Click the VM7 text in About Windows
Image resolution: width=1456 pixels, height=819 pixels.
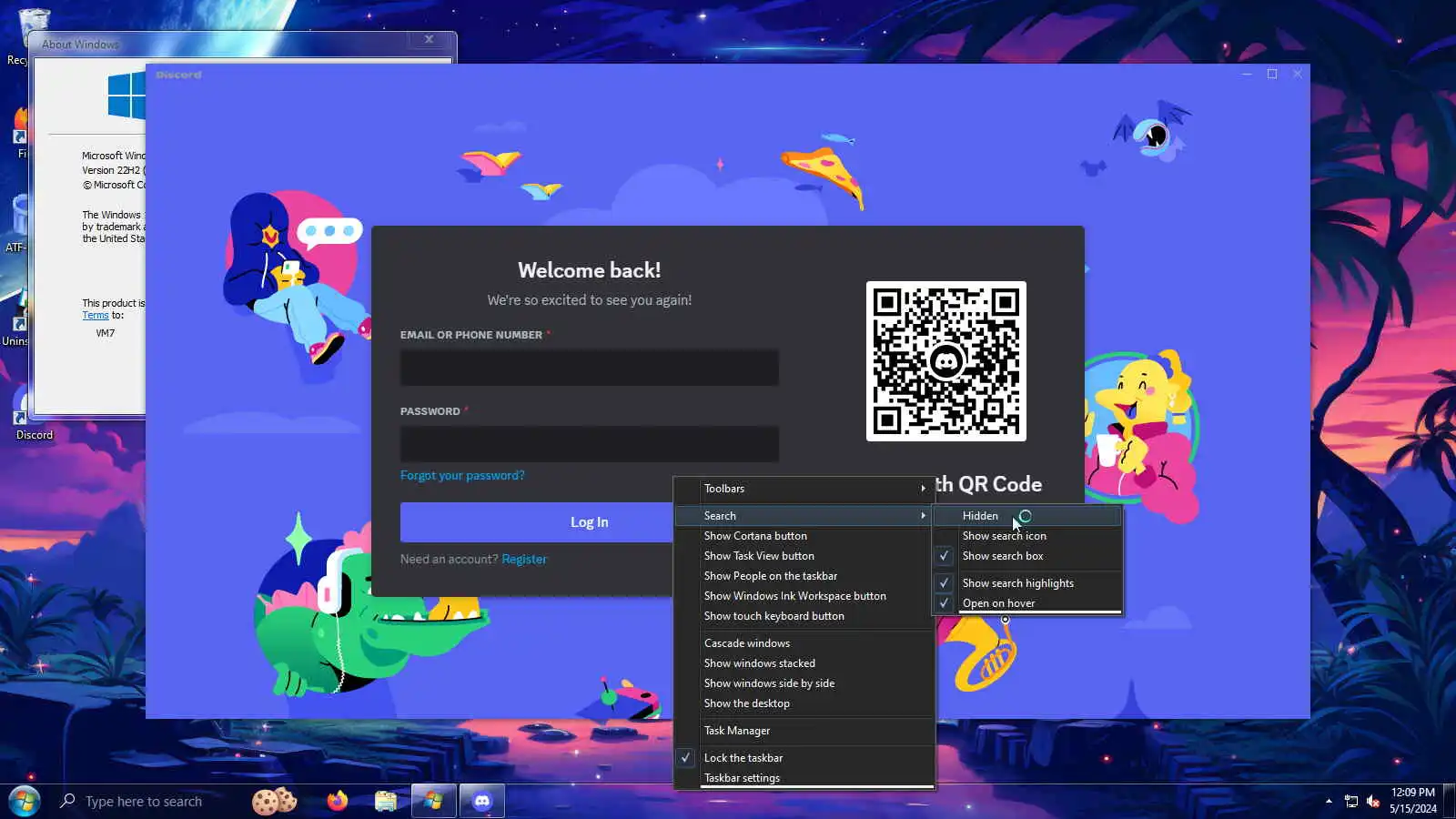(106, 333)
